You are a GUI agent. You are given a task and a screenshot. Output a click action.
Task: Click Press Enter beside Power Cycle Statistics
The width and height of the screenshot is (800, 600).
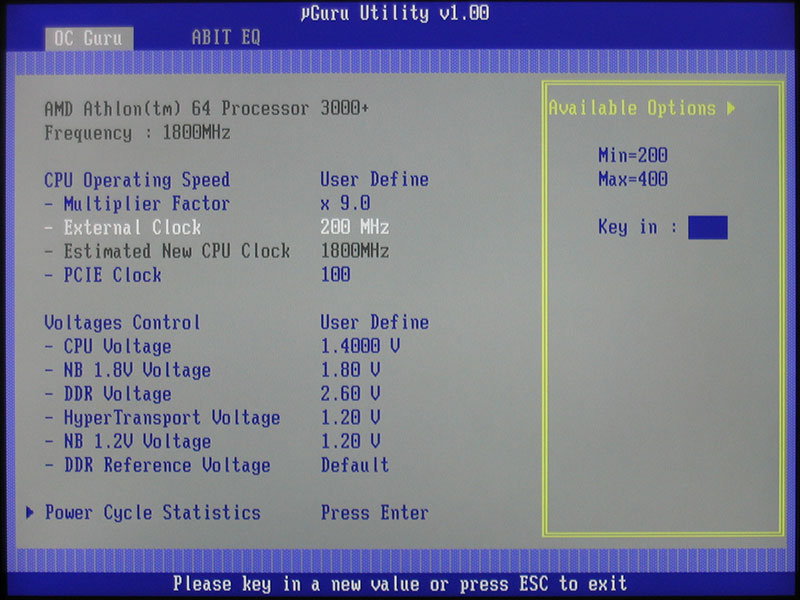click(x=374, y=513)
